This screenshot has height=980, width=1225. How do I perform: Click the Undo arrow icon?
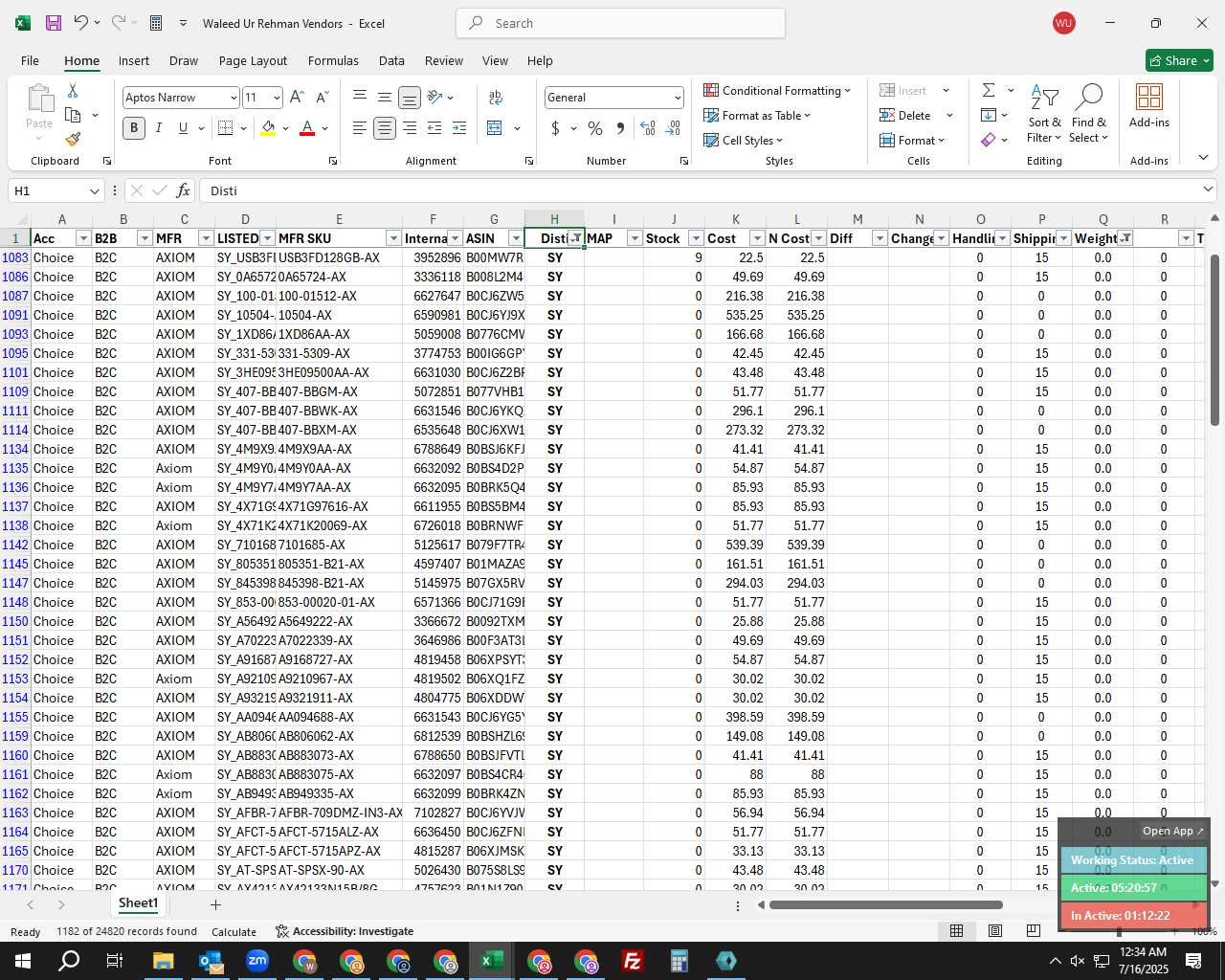click(x=80, y=23)
